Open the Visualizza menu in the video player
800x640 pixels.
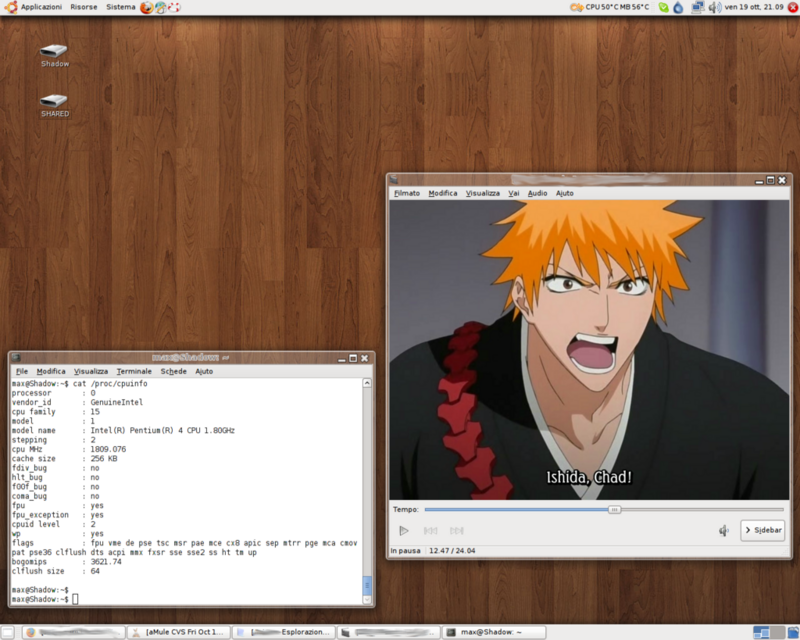(x=482, y=193)
